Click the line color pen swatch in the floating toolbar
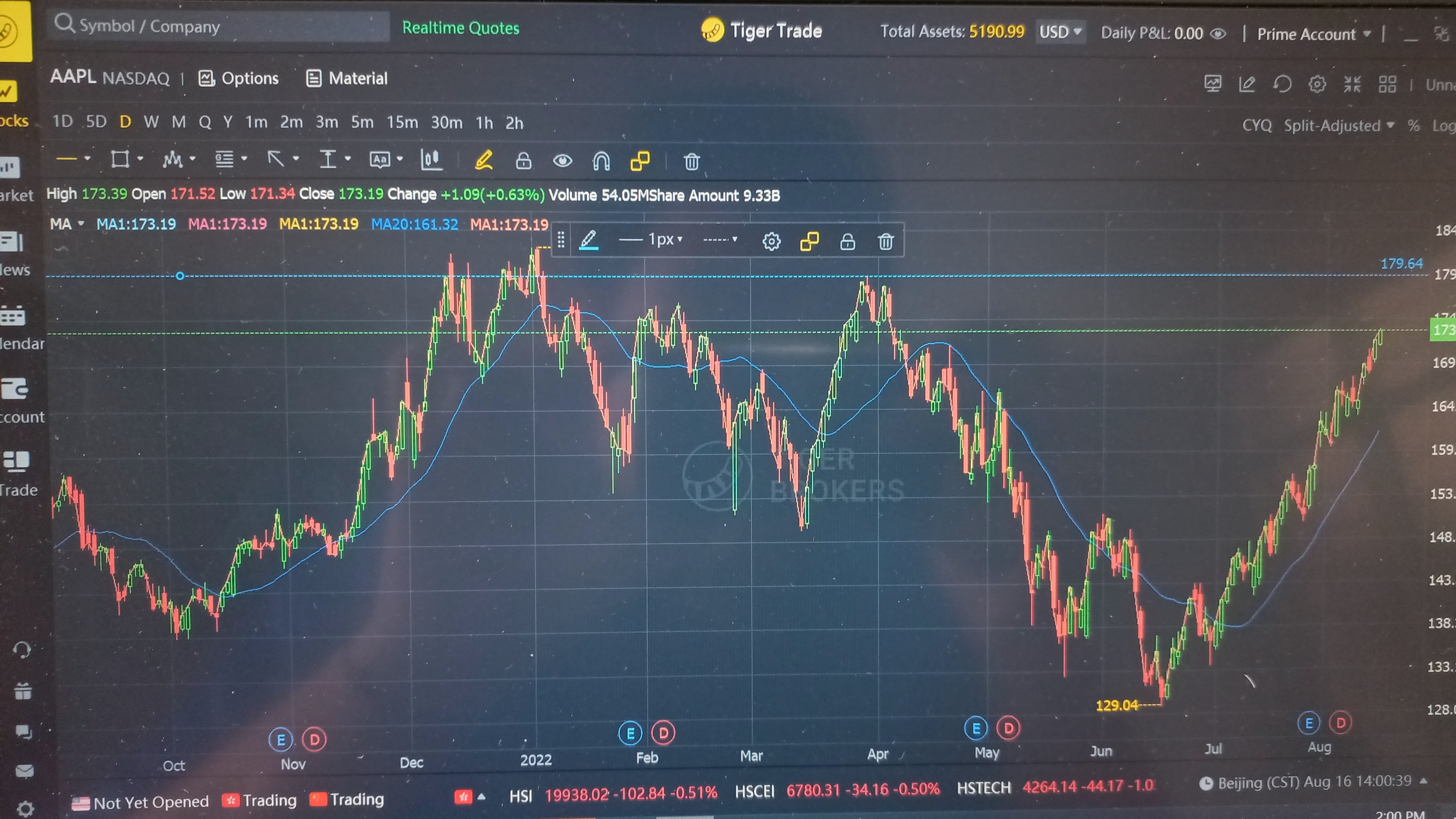Viewport: 1456px width, 819px height. (588, 240)
